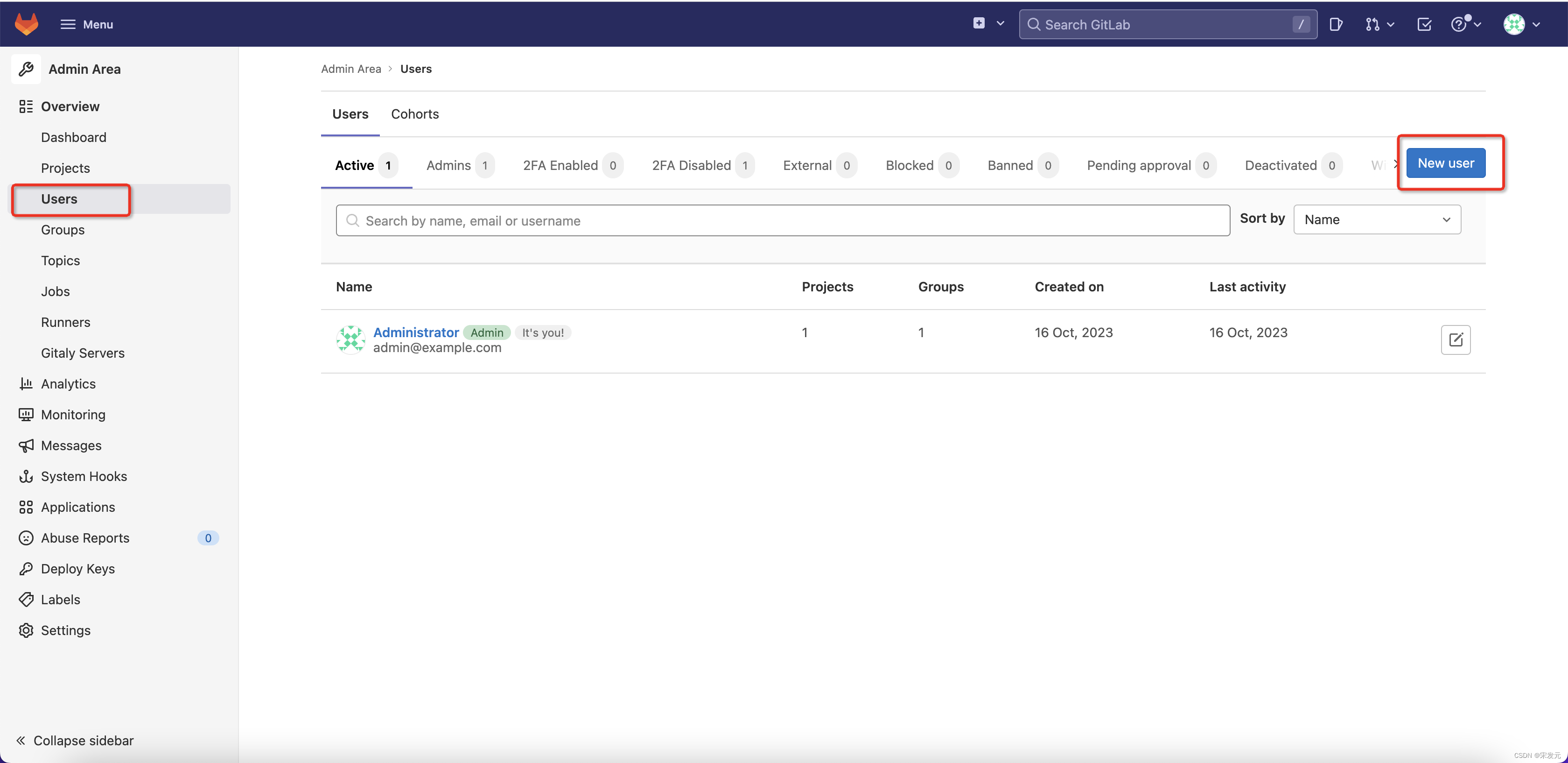1568x763 pixels.
Task: Select the Pending approval filter tab
Action: click(1152, 166)
